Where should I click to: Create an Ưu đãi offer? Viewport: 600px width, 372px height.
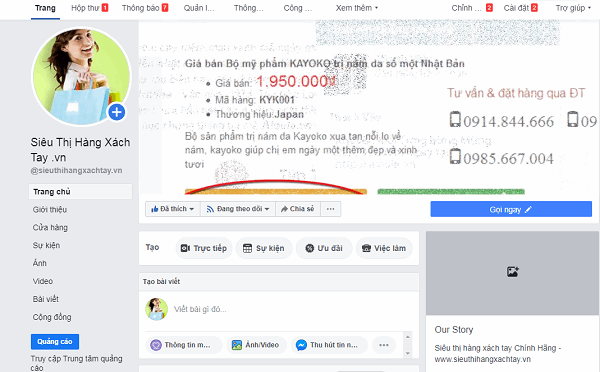324,248
